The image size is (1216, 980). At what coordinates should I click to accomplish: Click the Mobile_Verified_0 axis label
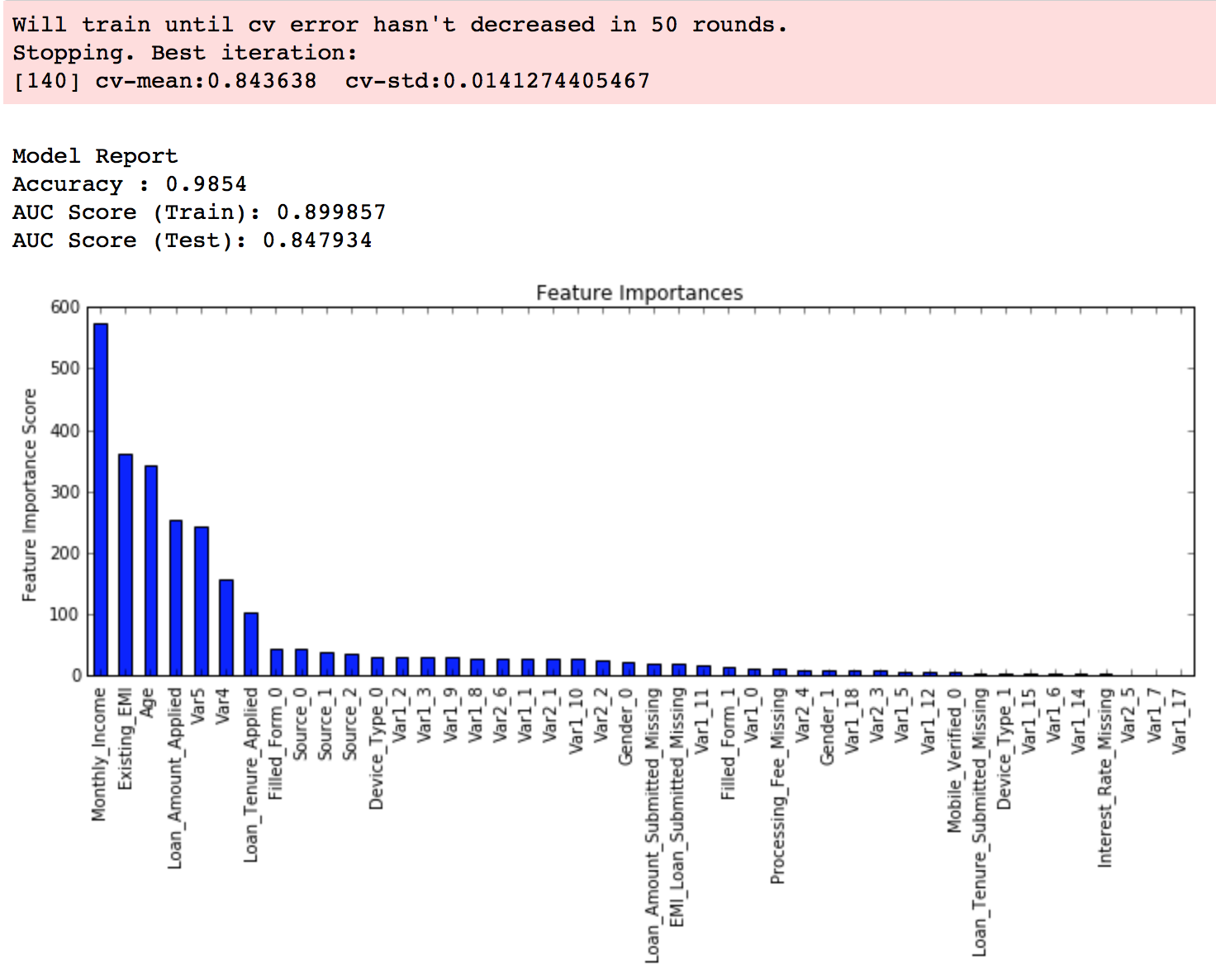coord(955,760)
